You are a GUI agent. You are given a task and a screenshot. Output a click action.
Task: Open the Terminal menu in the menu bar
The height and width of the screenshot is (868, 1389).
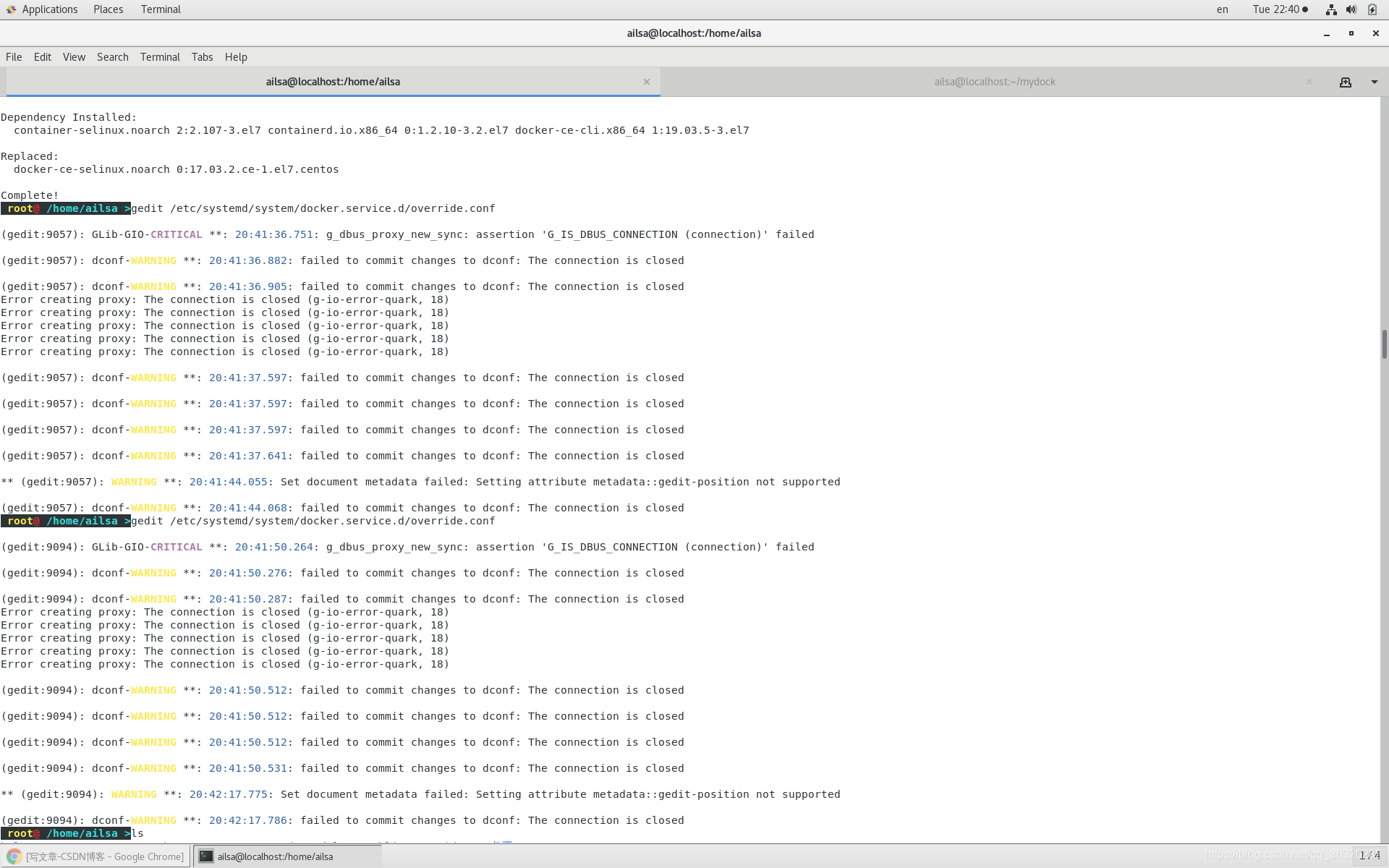point(160,57)
